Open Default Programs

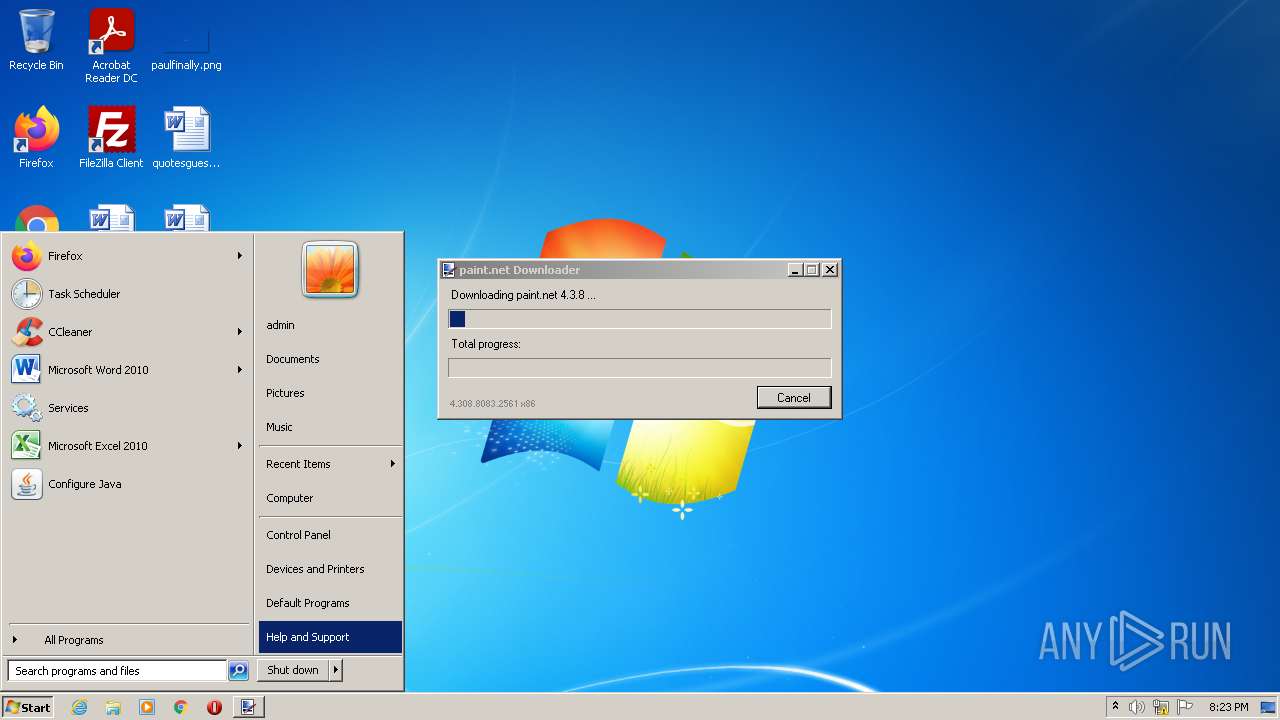tap(330, 603)
